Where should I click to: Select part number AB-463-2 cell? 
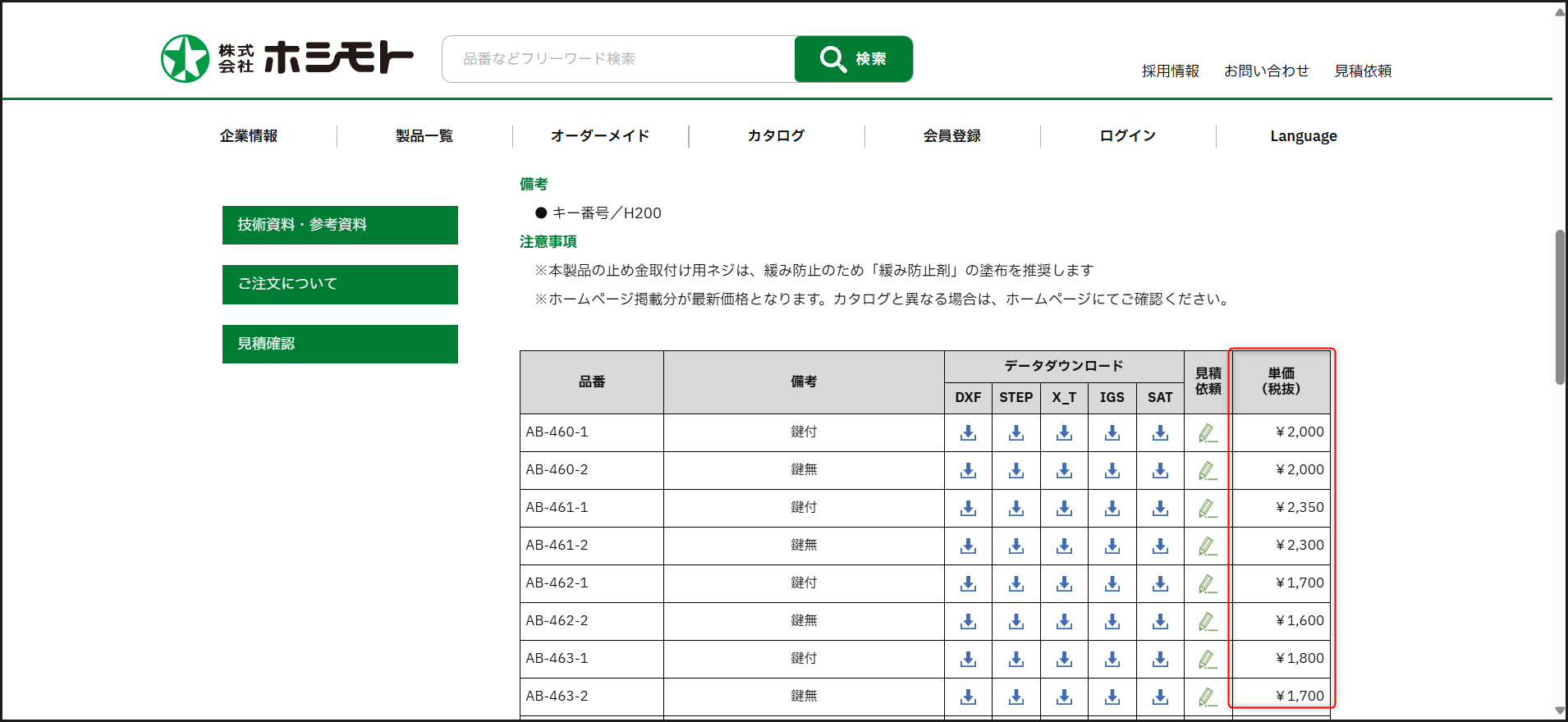[592, 697]
